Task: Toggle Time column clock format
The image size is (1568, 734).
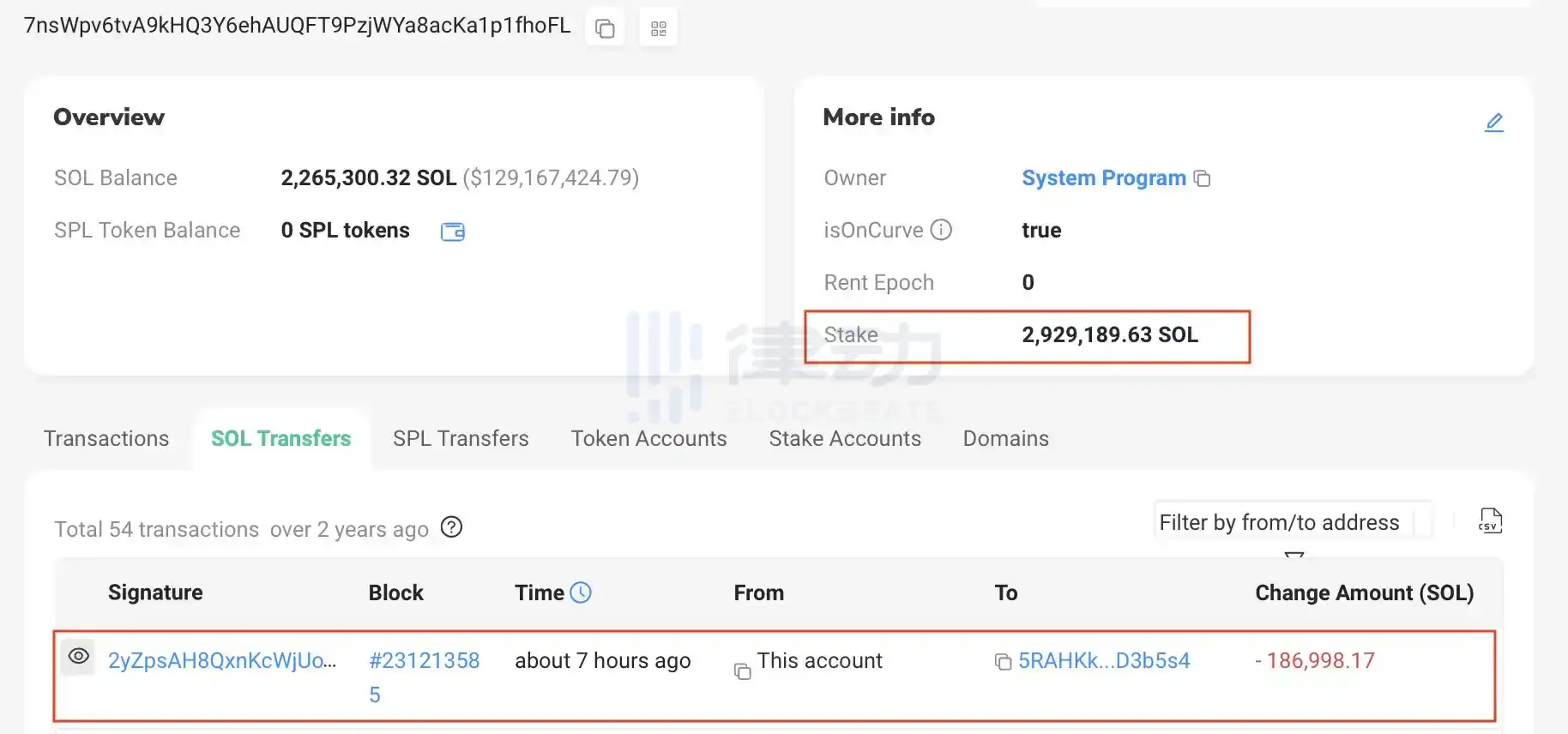Action: (581, 593)
